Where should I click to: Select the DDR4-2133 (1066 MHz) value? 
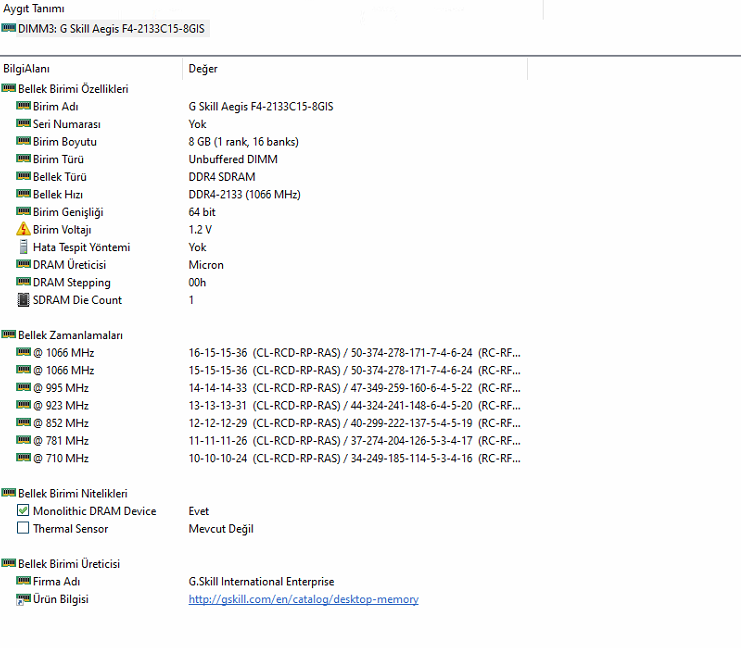[244, 194]
